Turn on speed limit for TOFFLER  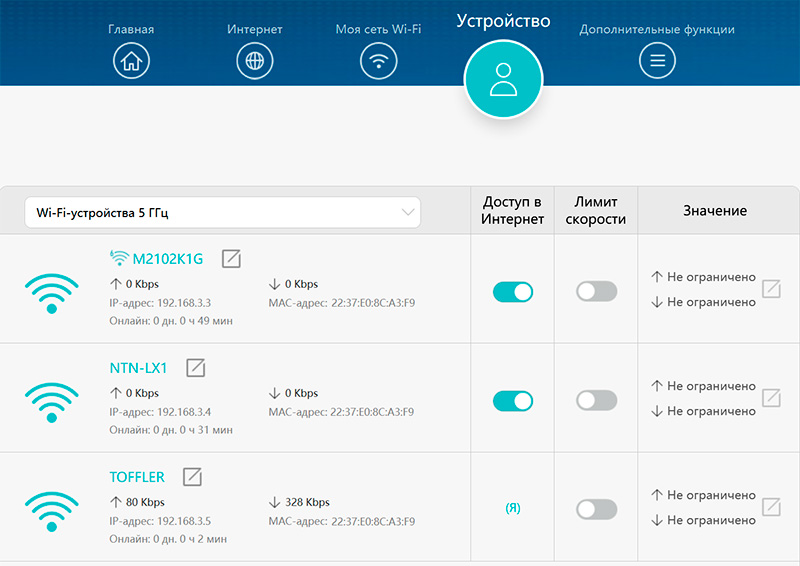(597, 509)
